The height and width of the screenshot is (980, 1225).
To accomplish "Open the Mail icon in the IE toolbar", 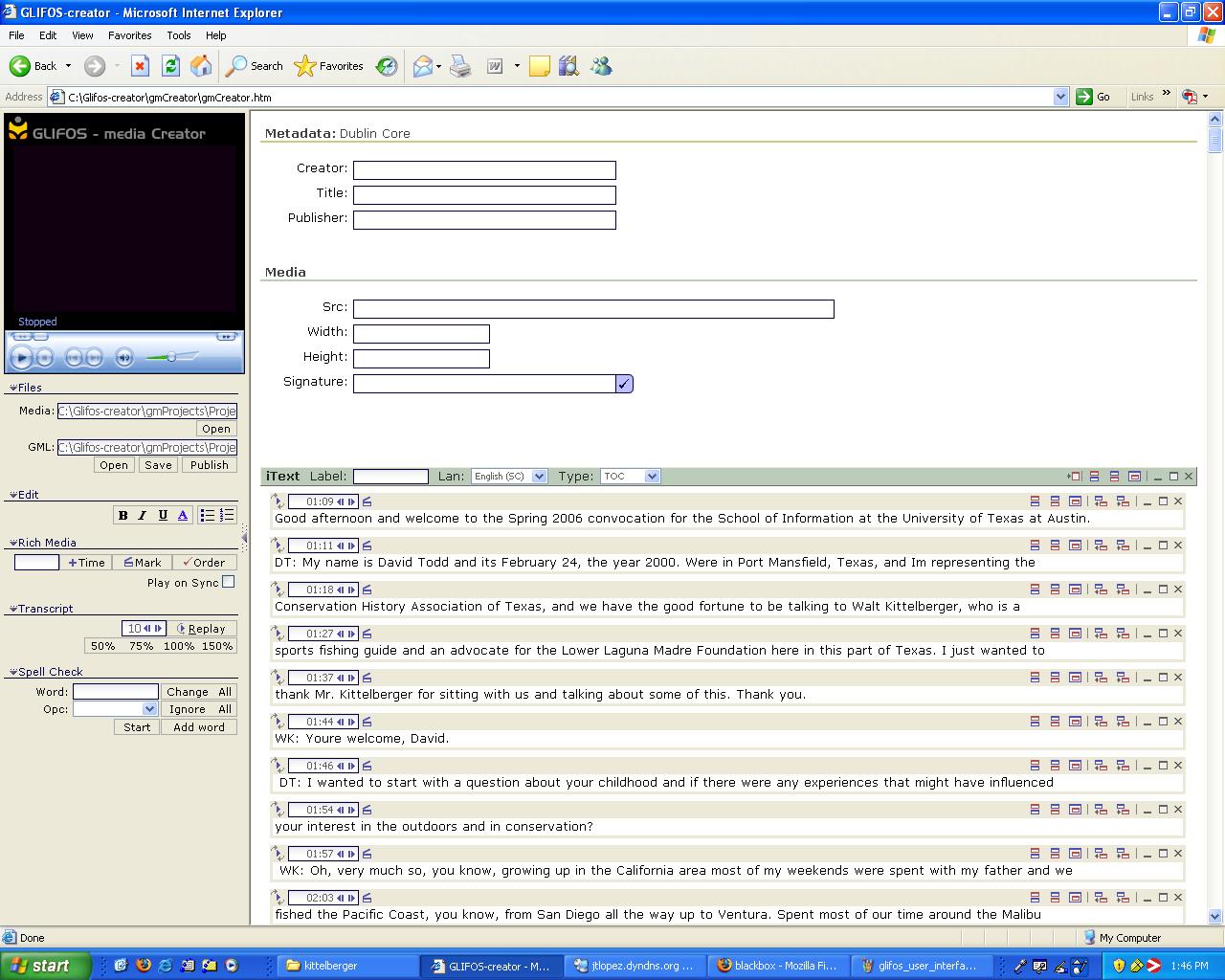I will click(422, 66).
